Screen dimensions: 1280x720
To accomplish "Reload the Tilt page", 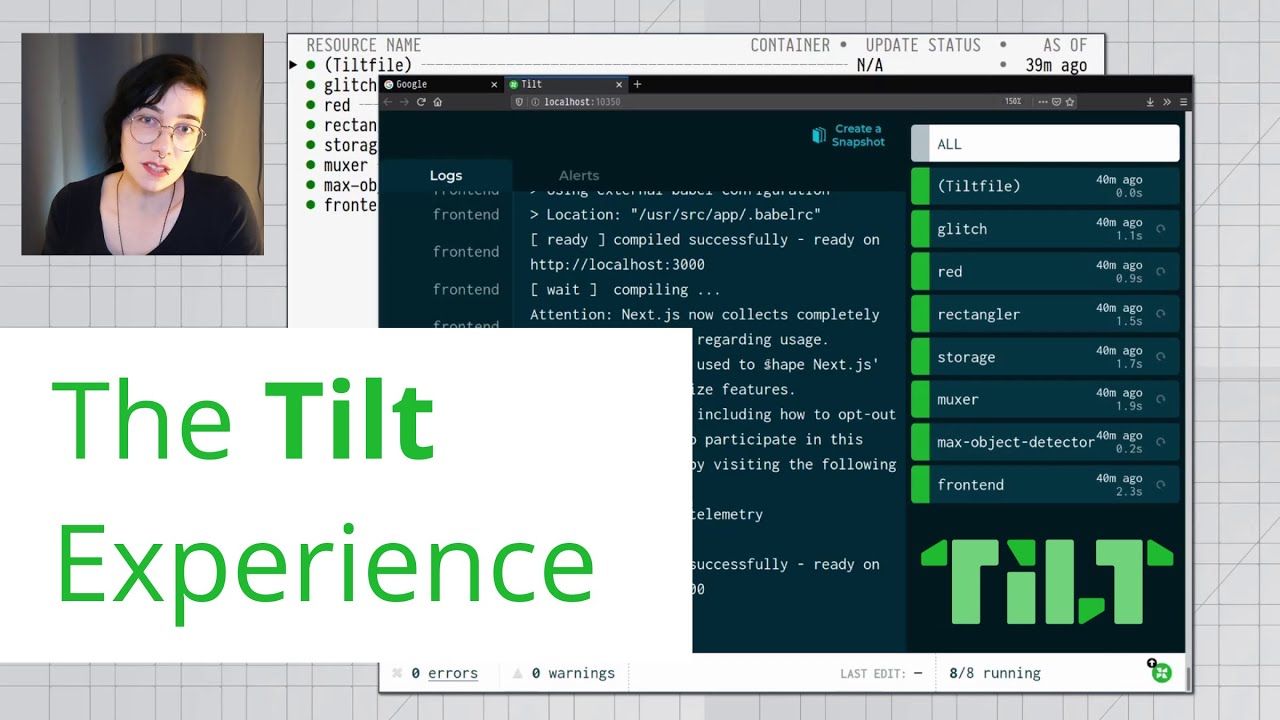I will [x=421, y=102].
